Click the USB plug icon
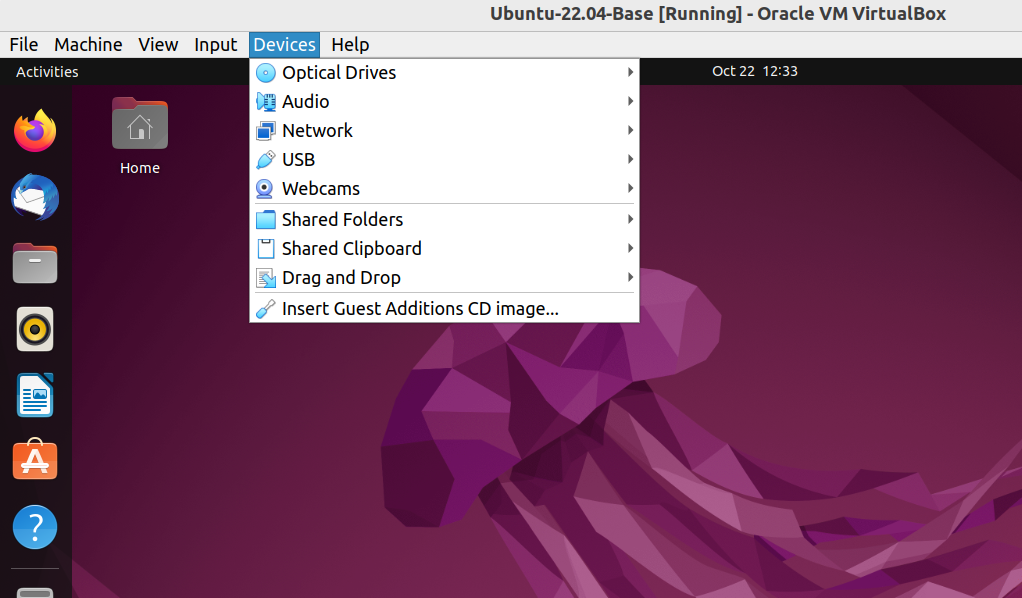 click(x=266, y=160)
